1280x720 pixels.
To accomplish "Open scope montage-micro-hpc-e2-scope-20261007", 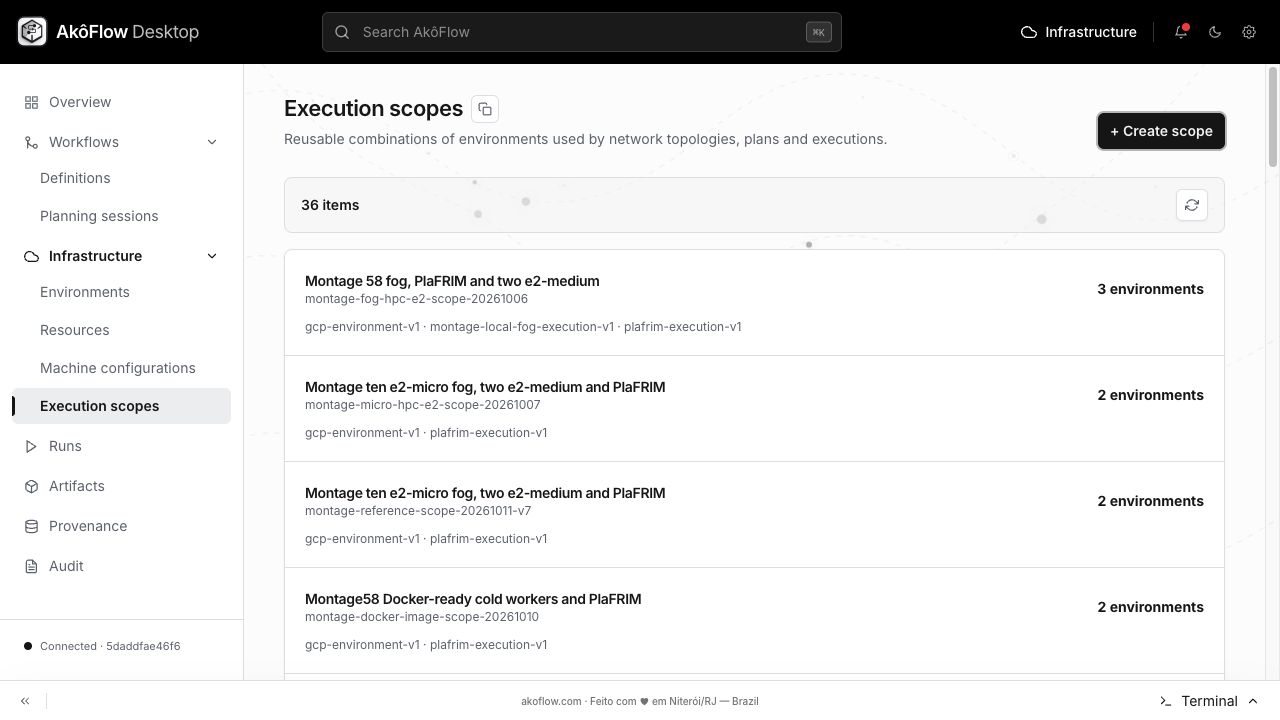I will 754,409.
